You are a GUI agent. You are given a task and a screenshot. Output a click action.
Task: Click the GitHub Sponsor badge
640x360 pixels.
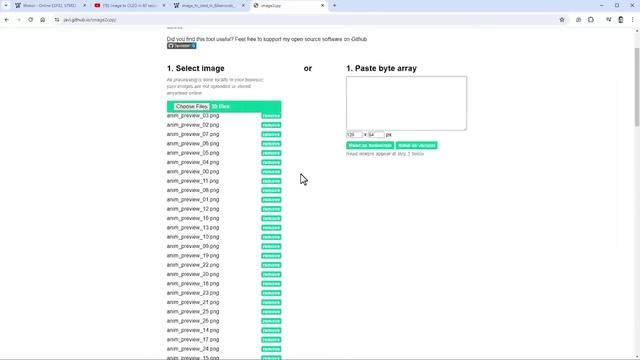(182, 46)
